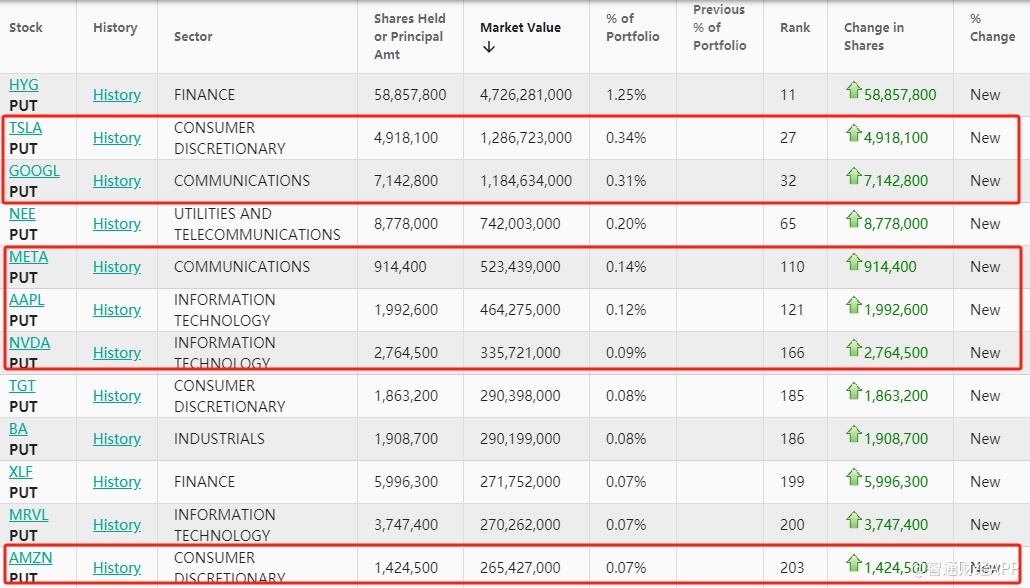Sort by Rank column header
The image size is (1030, 588).
point(795,28)
